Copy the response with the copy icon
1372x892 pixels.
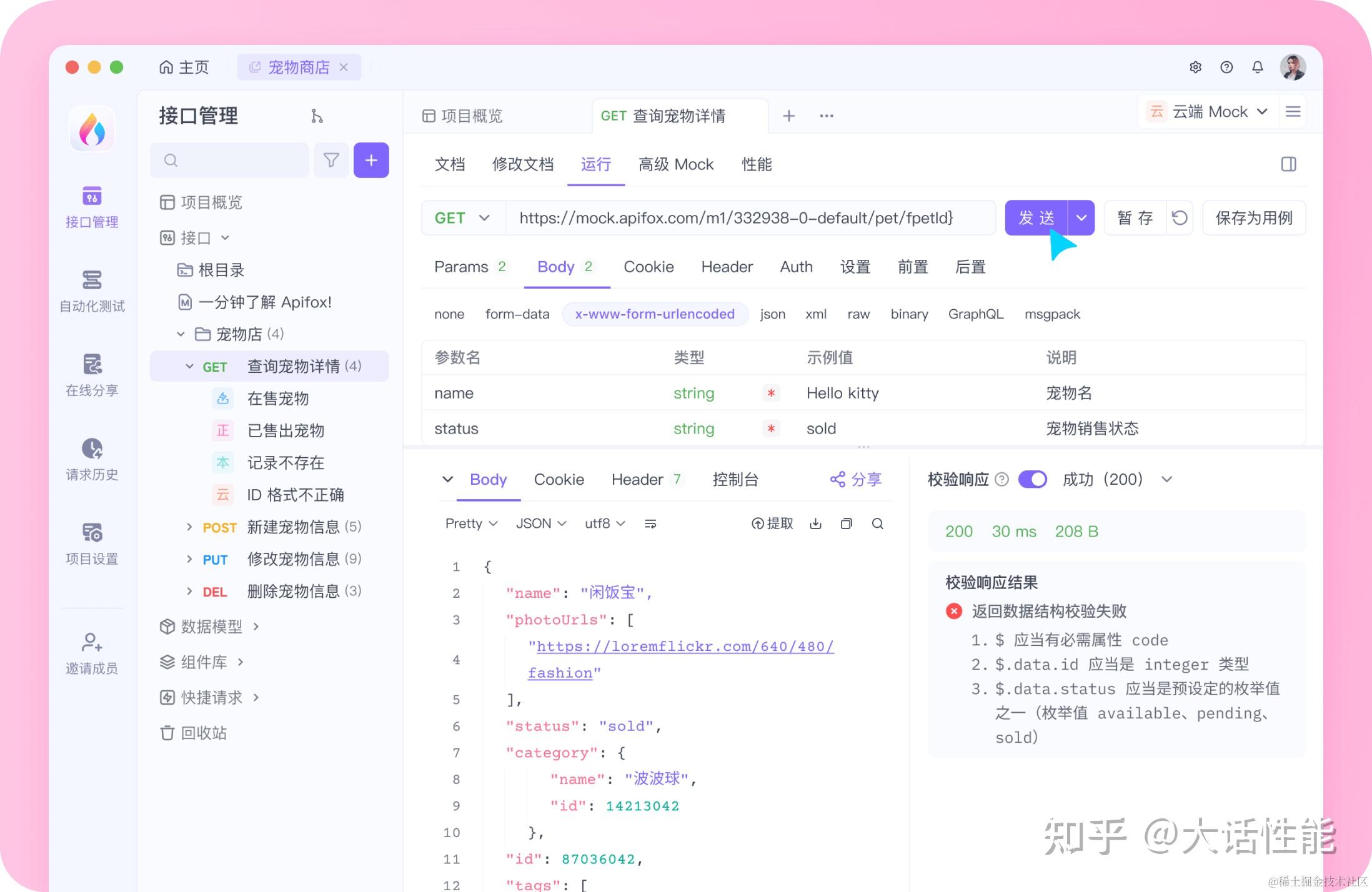[x=847, y=523]
